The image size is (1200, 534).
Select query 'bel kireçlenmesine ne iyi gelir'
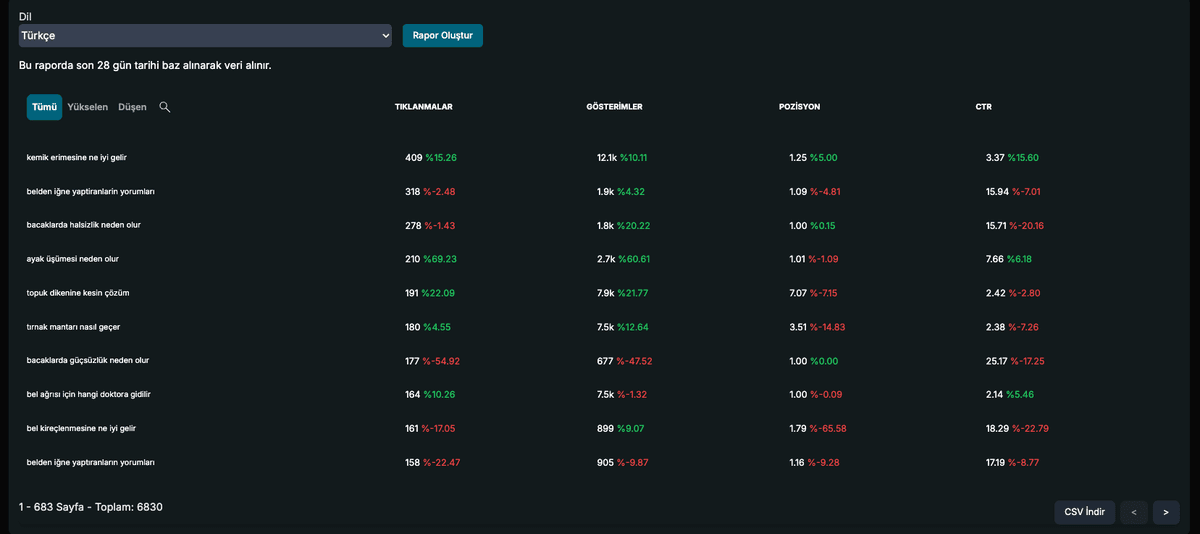coord(81,428)
